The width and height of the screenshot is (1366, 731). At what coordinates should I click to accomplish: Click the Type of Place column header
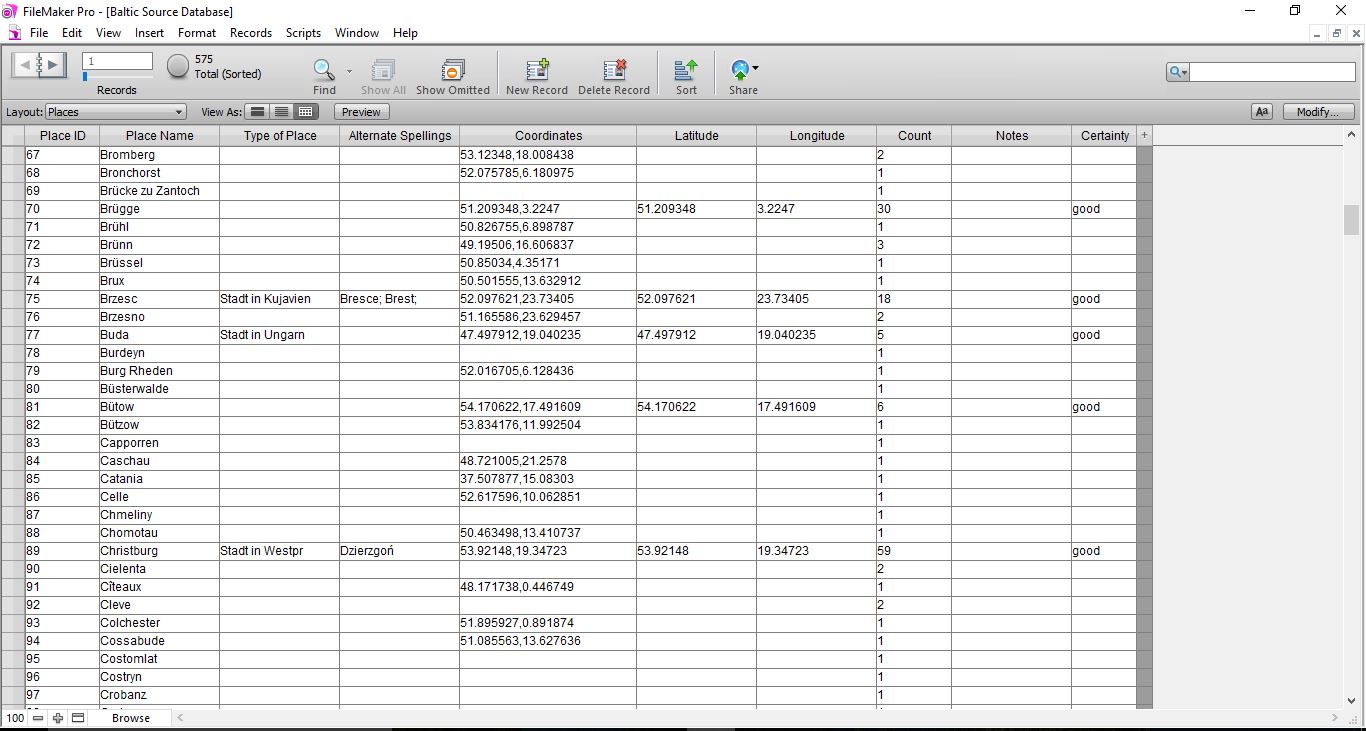[x=279, y=135]
